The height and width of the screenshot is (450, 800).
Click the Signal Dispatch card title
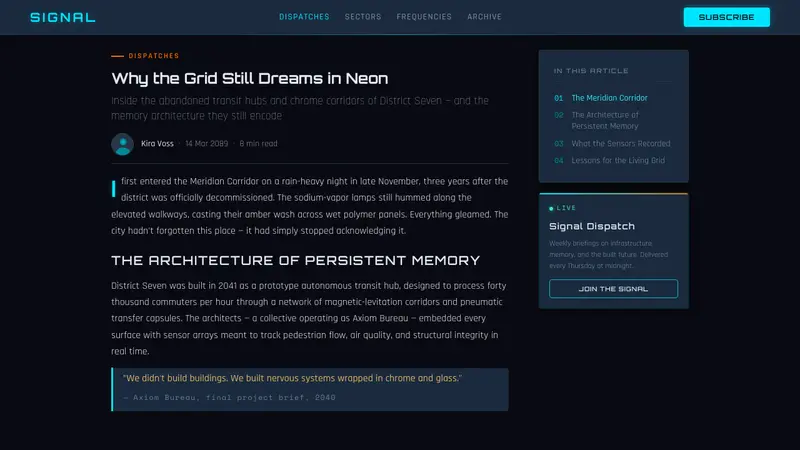tap(592, 226)
